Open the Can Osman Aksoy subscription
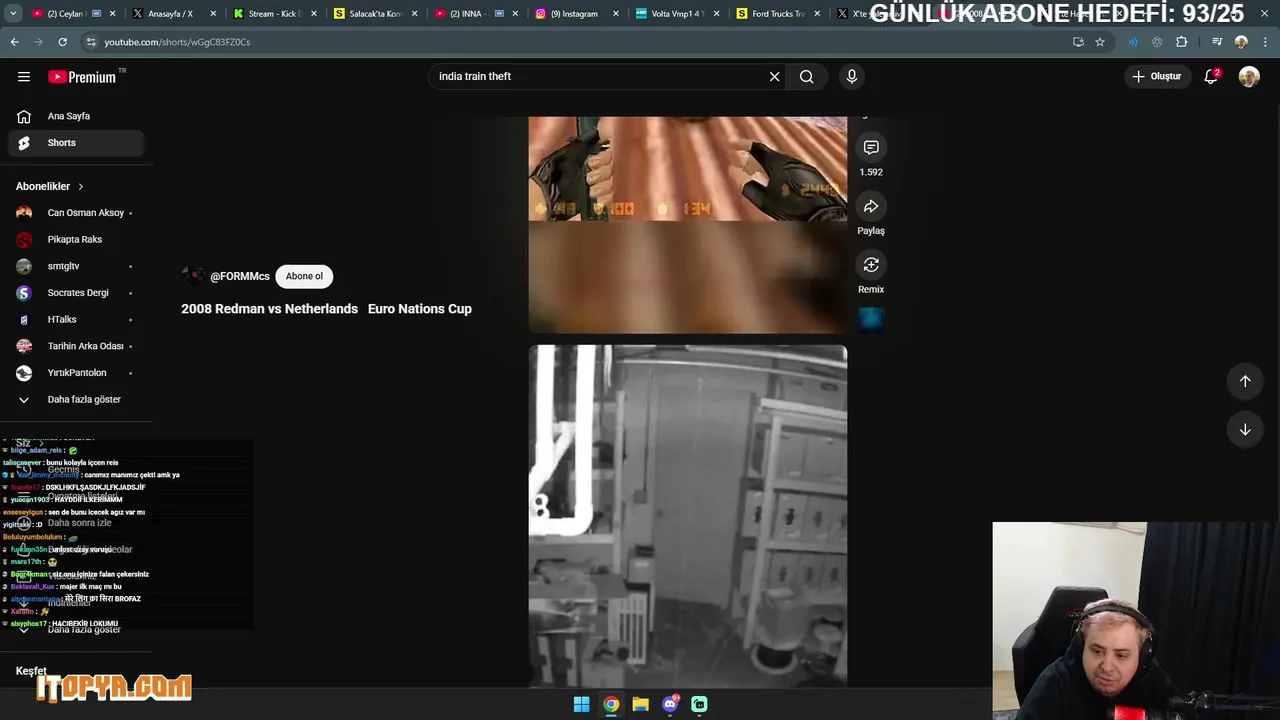 [76, 213]
